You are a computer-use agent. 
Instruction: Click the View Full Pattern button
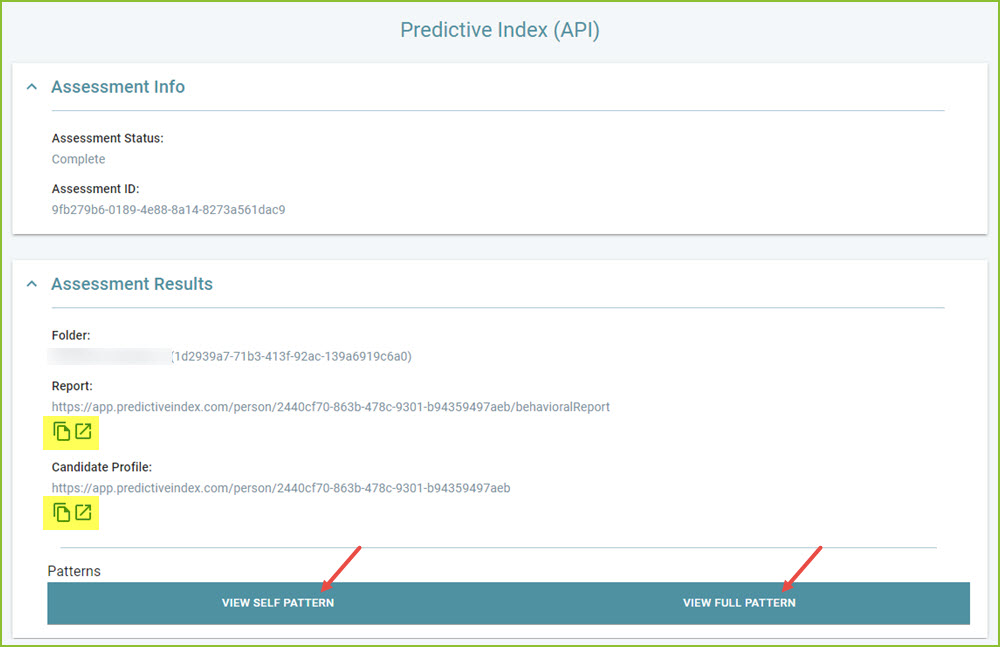[739, 603]
